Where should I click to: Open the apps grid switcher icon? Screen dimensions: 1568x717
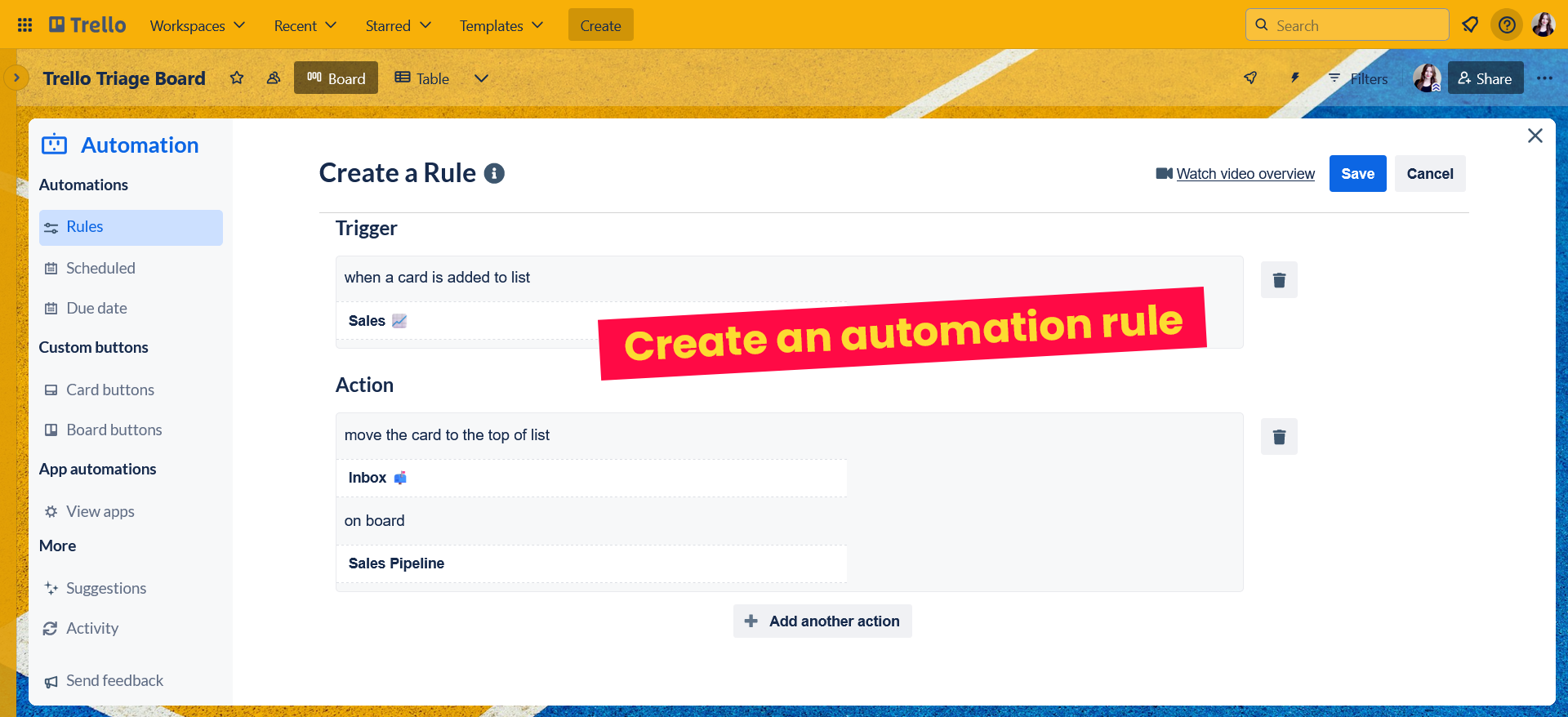24,25
